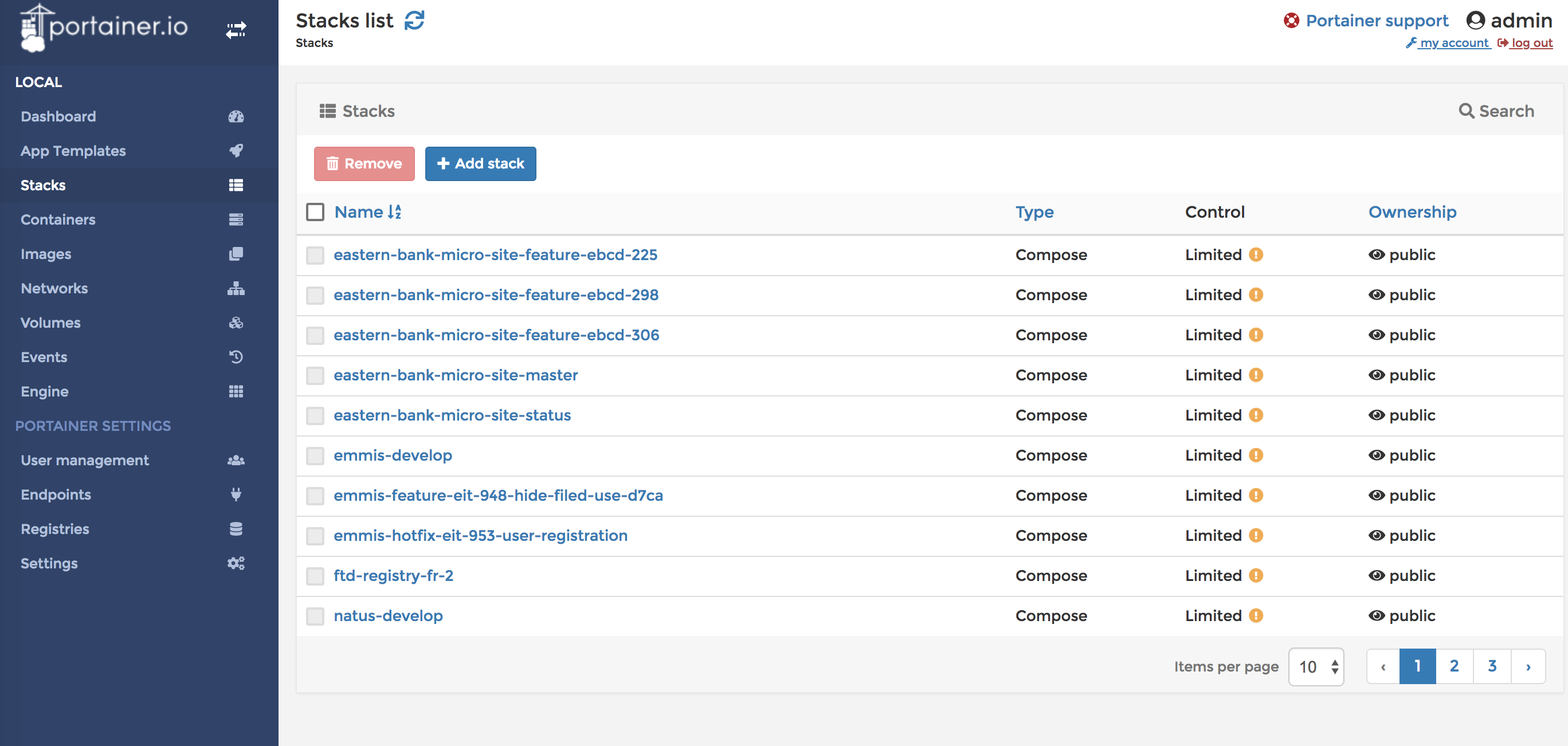This screenshot has width=1568, height=746.
Task: Collapse the sidebar with the double-arrow icon
Action: pos(236,30)
